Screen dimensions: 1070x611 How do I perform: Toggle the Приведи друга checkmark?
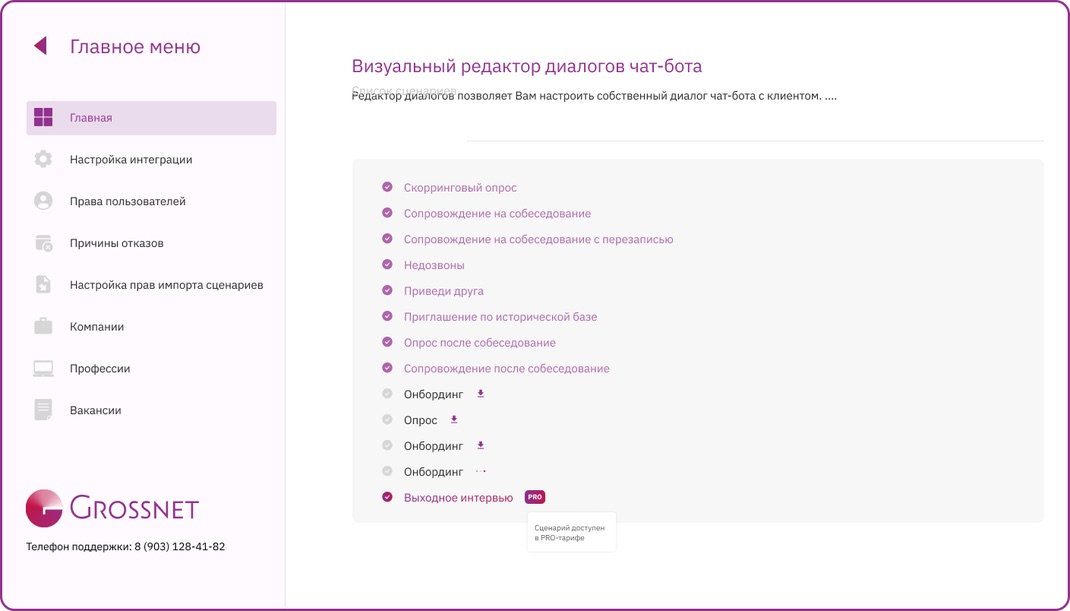pyautogui.click(x=387, y=290)
